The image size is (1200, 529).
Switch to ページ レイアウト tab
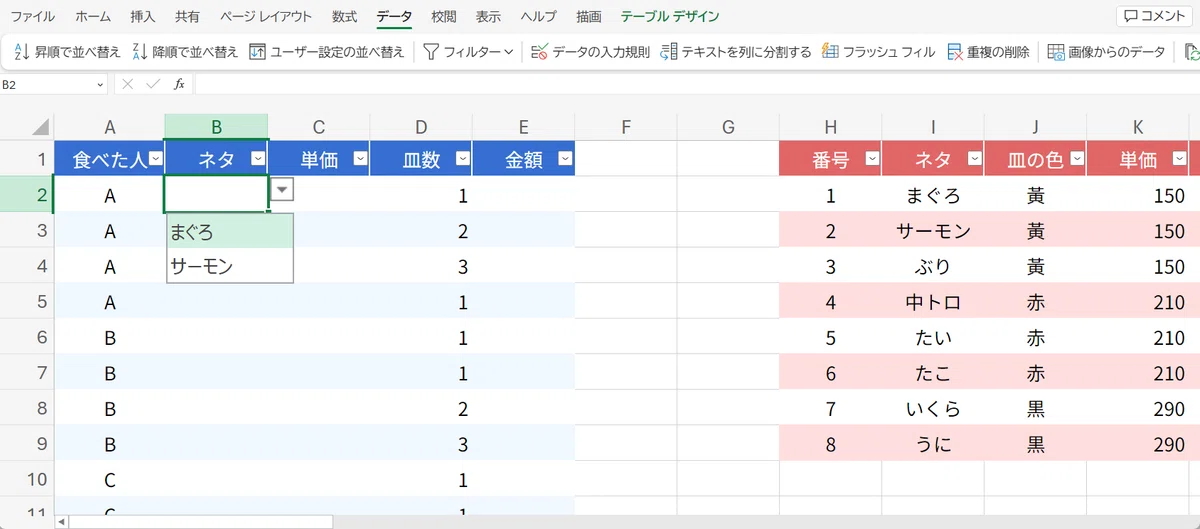coord(266,17)
